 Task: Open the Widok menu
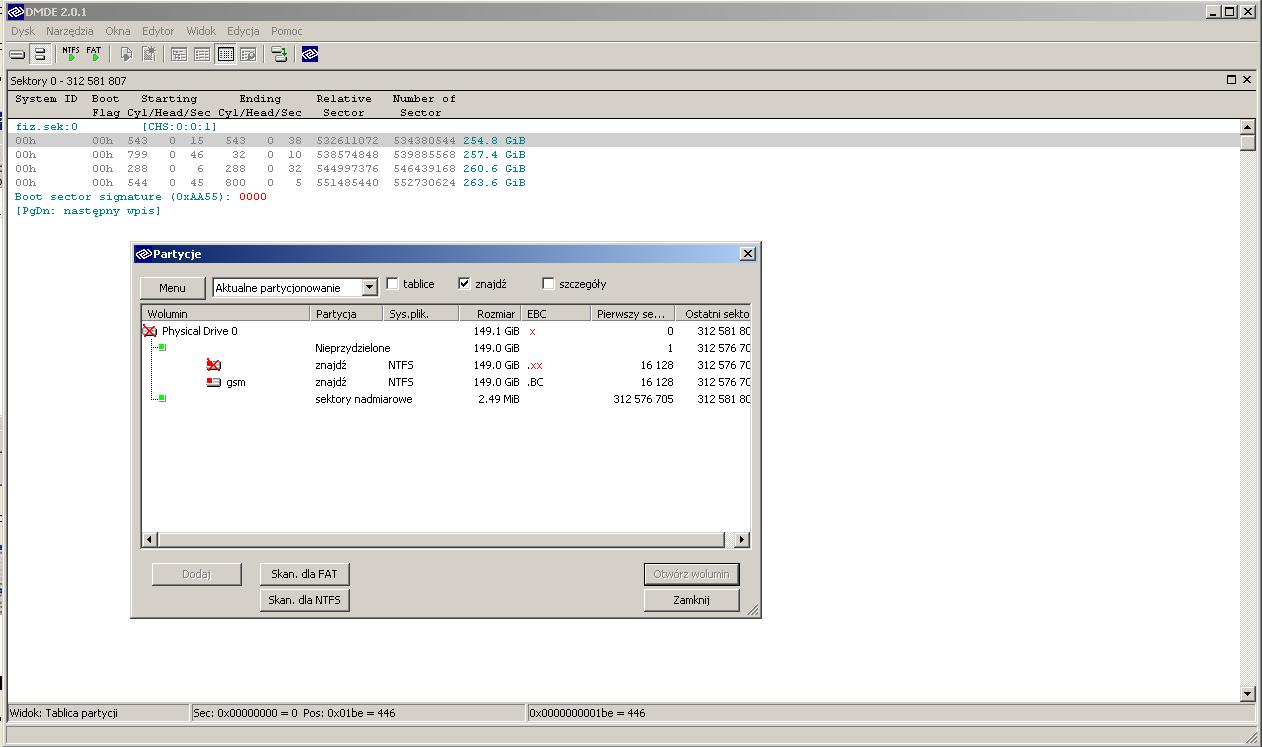(x=201, y=31)
